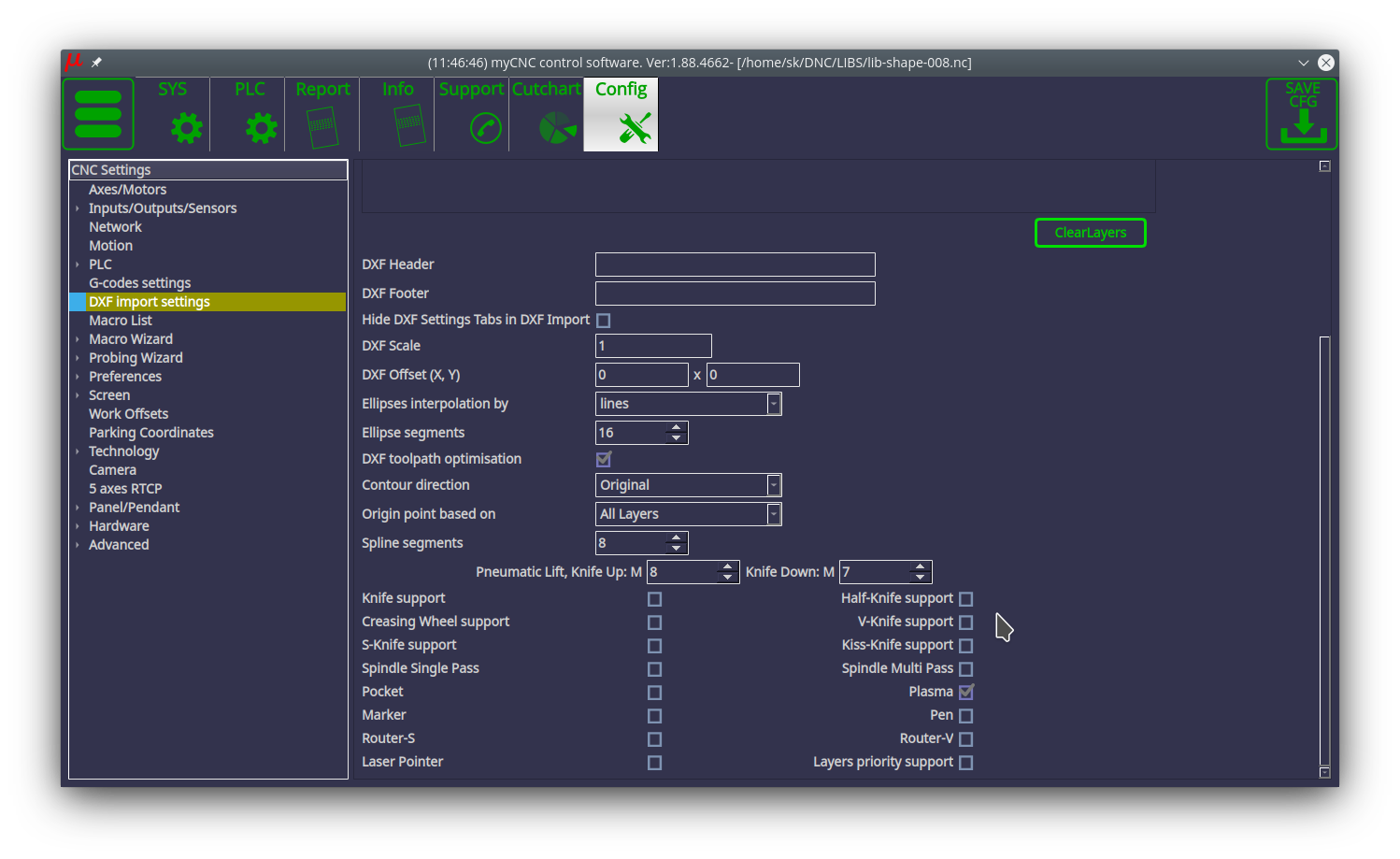
Task: Enable the Knife support checkbox
Action: coord(654,599)
